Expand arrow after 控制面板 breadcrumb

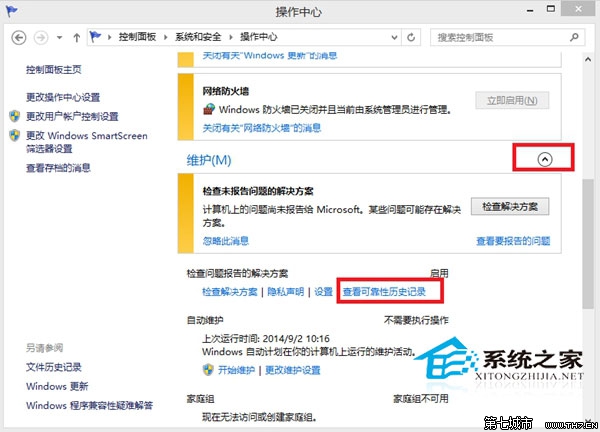click(x=166, y=37)
